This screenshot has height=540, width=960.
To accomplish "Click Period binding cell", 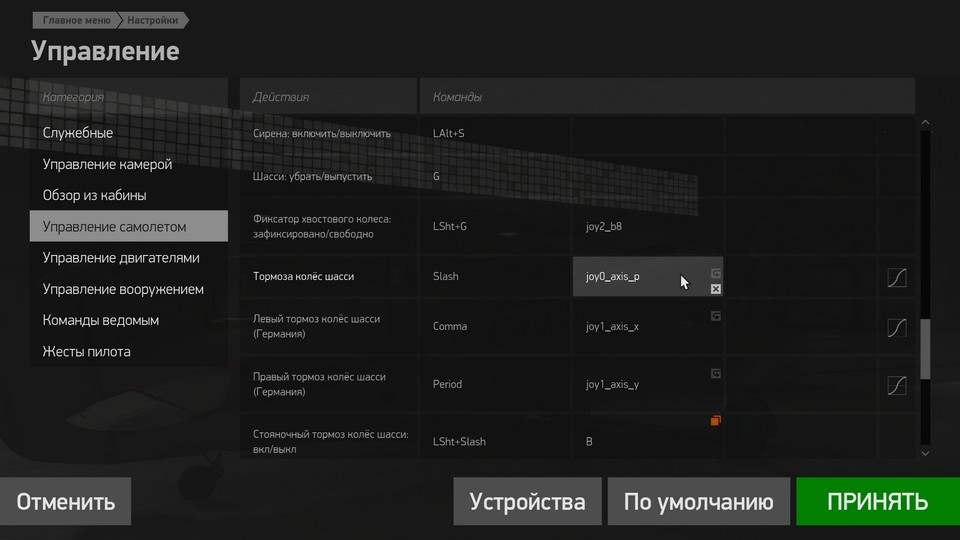I will tap(495, 384).
